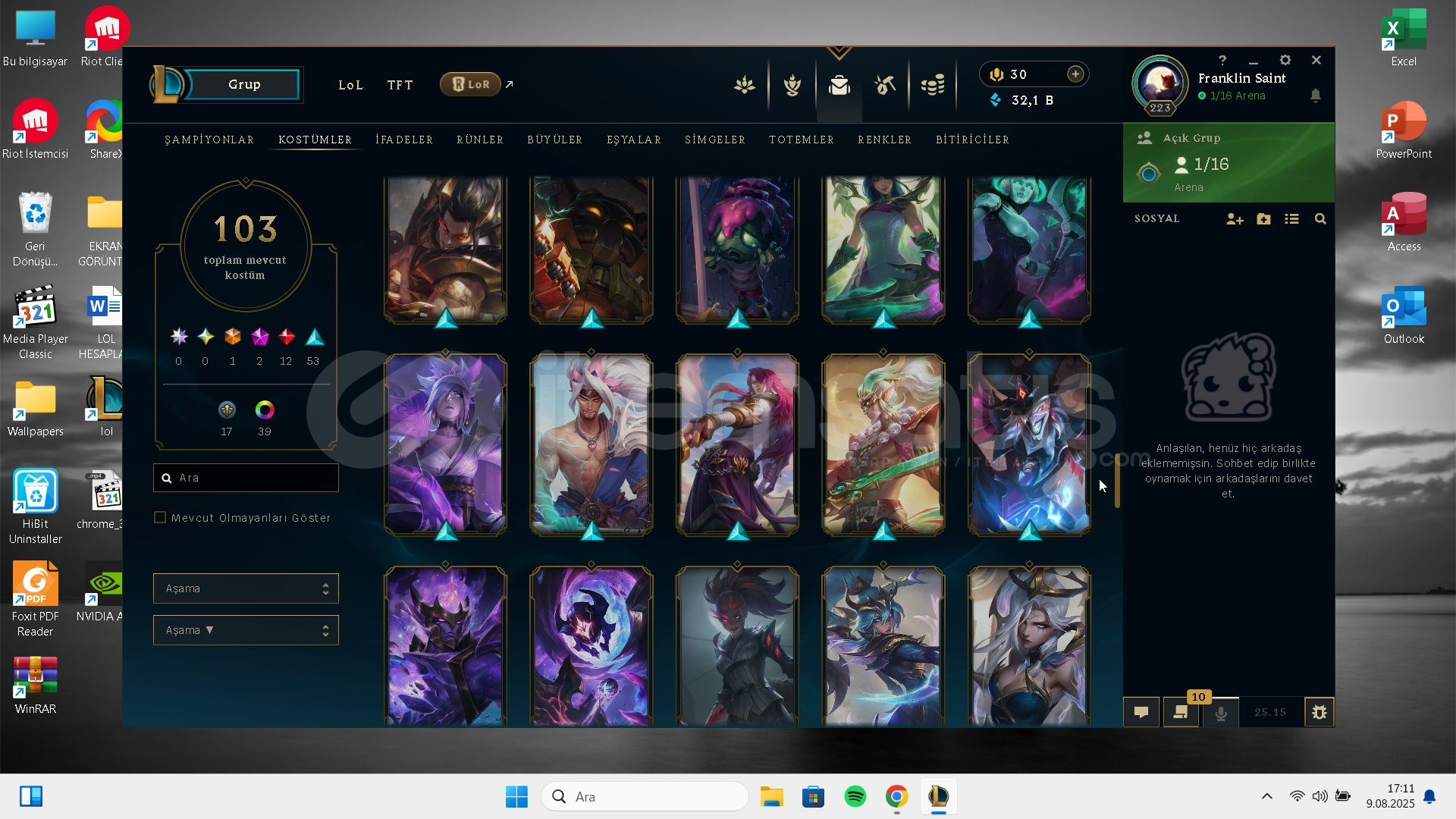Switch to LoL in the top bar
This screenshot has height=819, width=1456.
point(350,85)
